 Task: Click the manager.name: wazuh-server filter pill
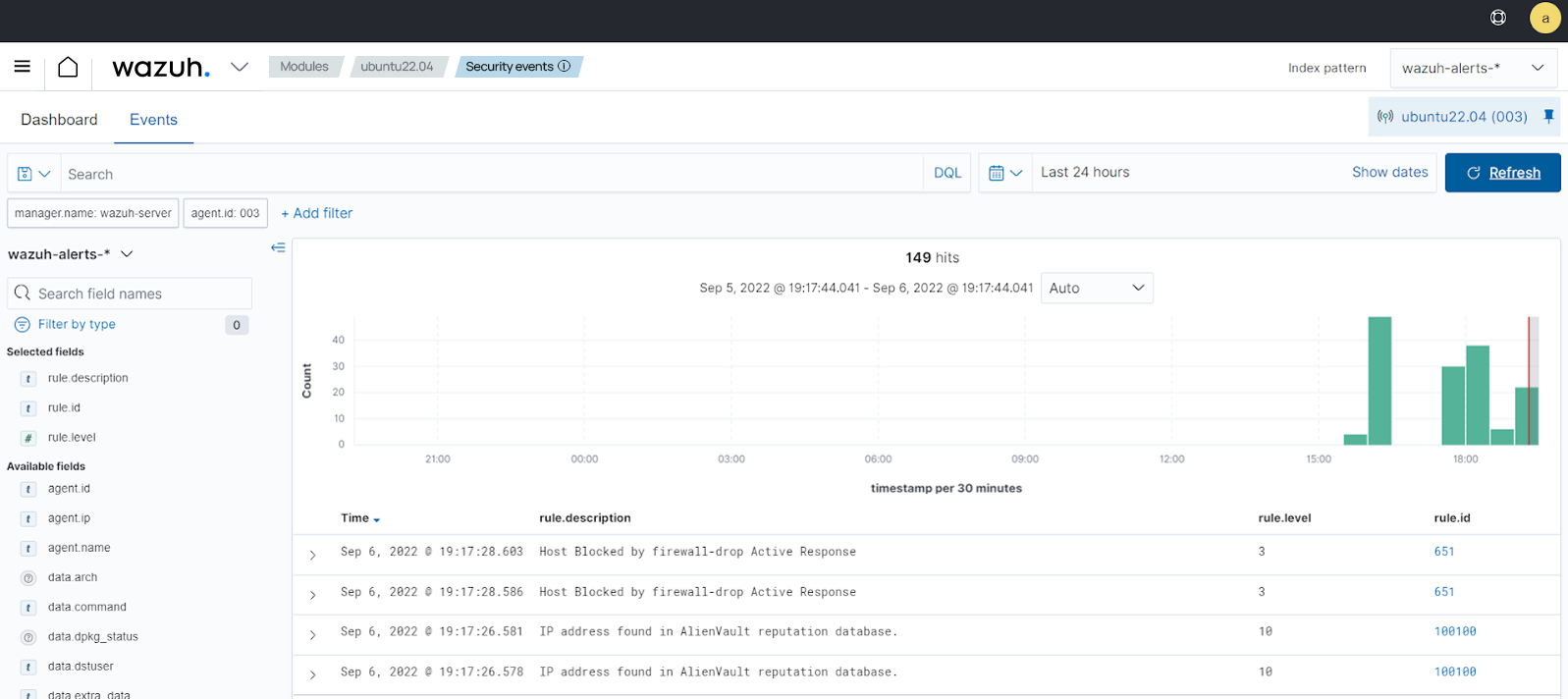click(93, 213)
